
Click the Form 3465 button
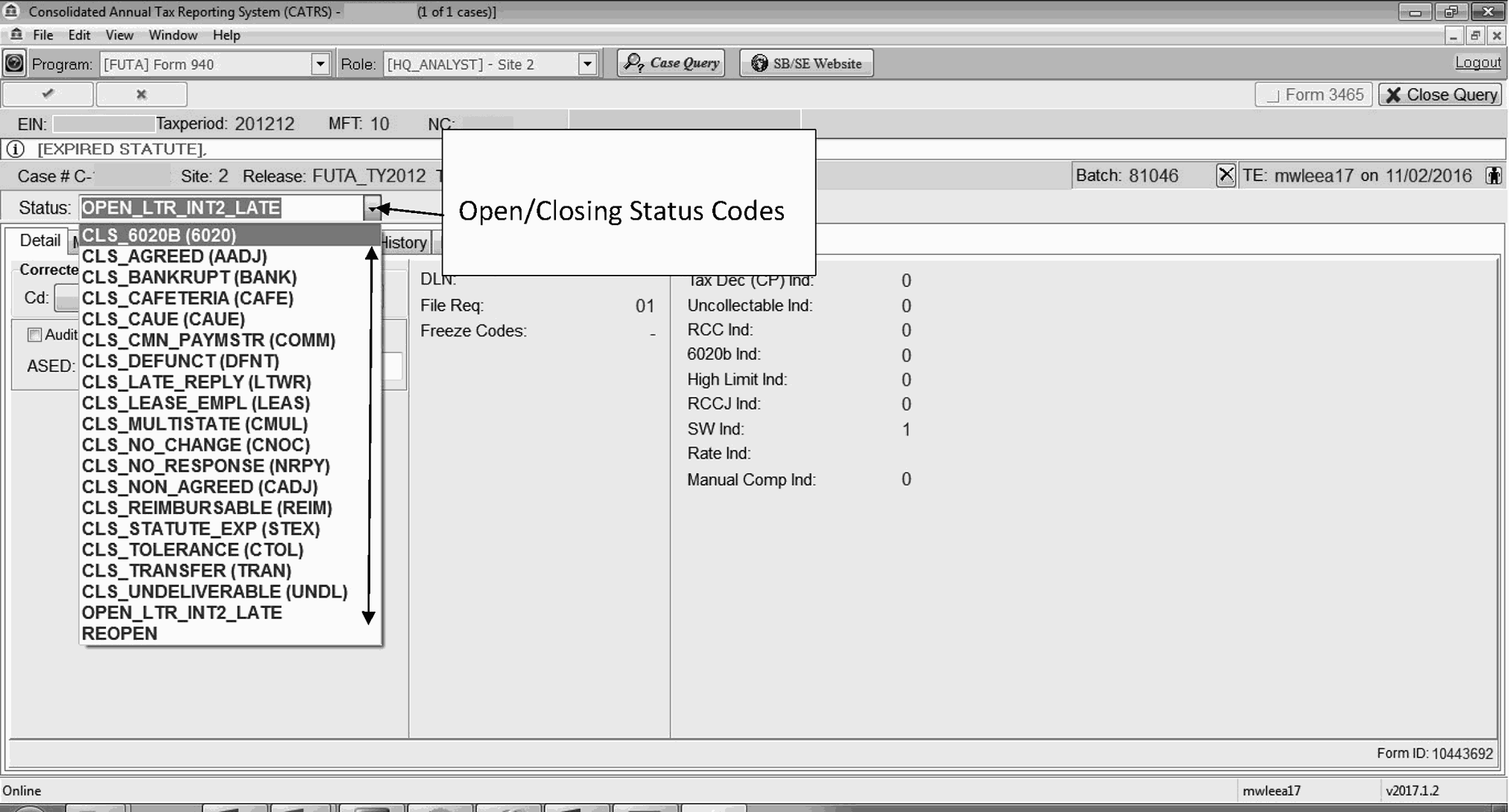pyautogui.click(x=1315, y=95)
